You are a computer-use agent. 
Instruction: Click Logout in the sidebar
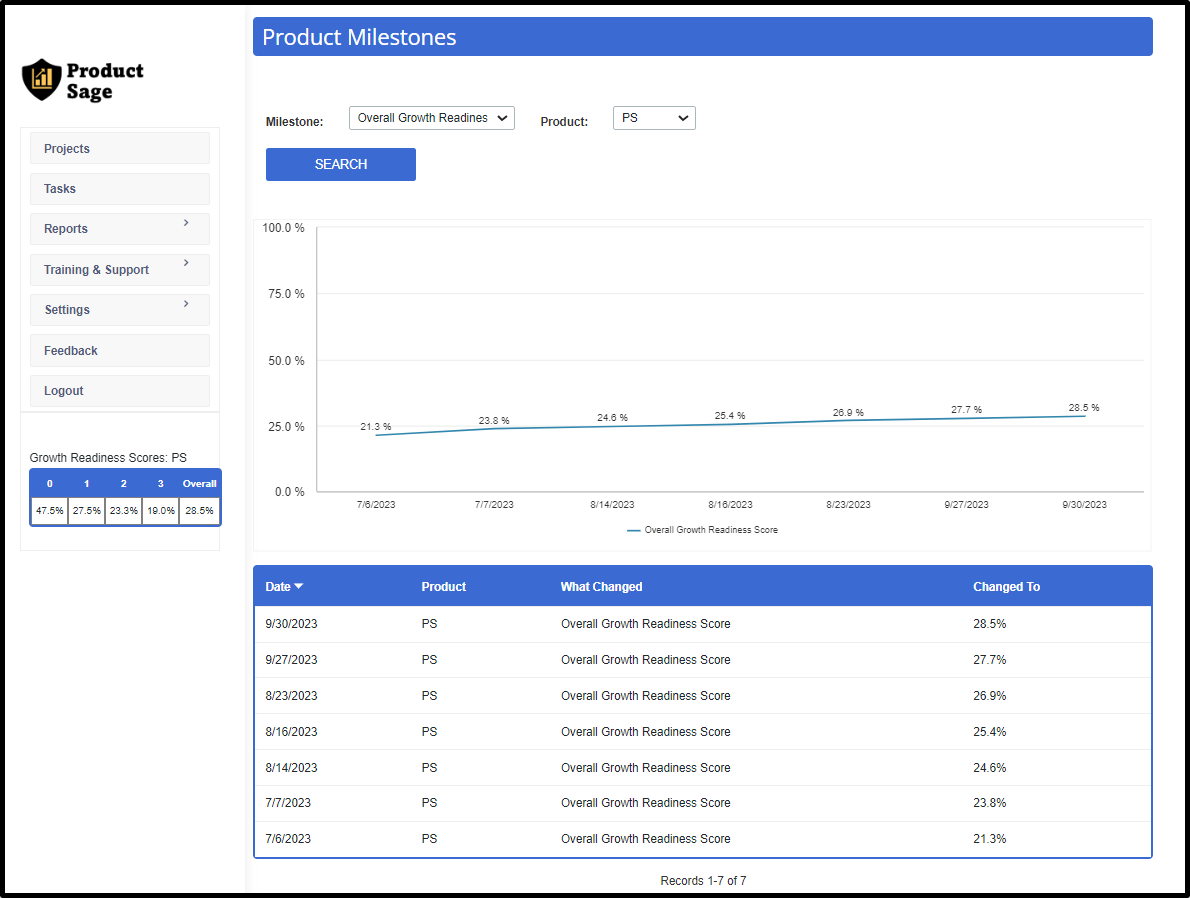coord(120,391)
